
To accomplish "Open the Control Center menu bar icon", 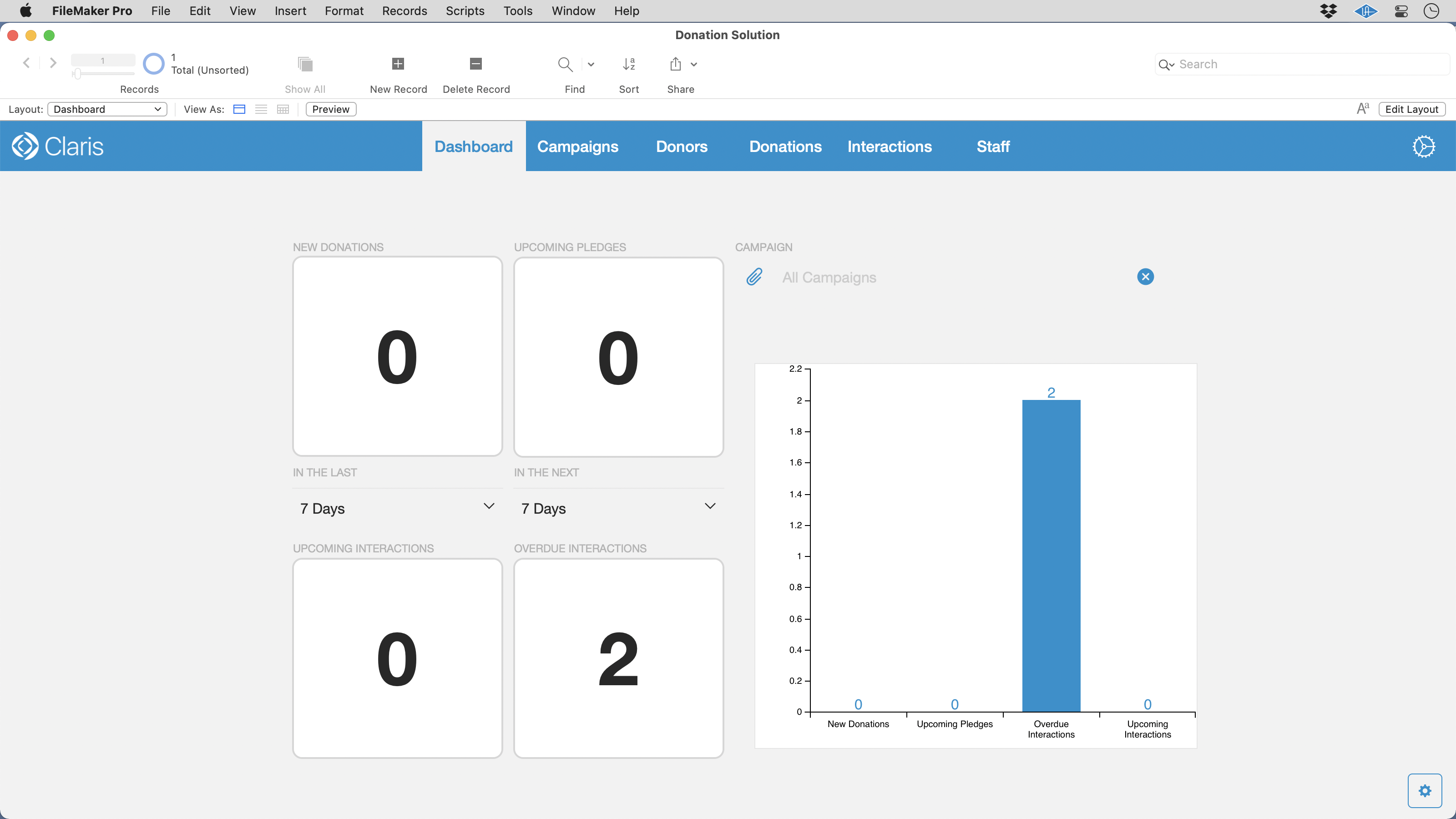I will 1401,11.
